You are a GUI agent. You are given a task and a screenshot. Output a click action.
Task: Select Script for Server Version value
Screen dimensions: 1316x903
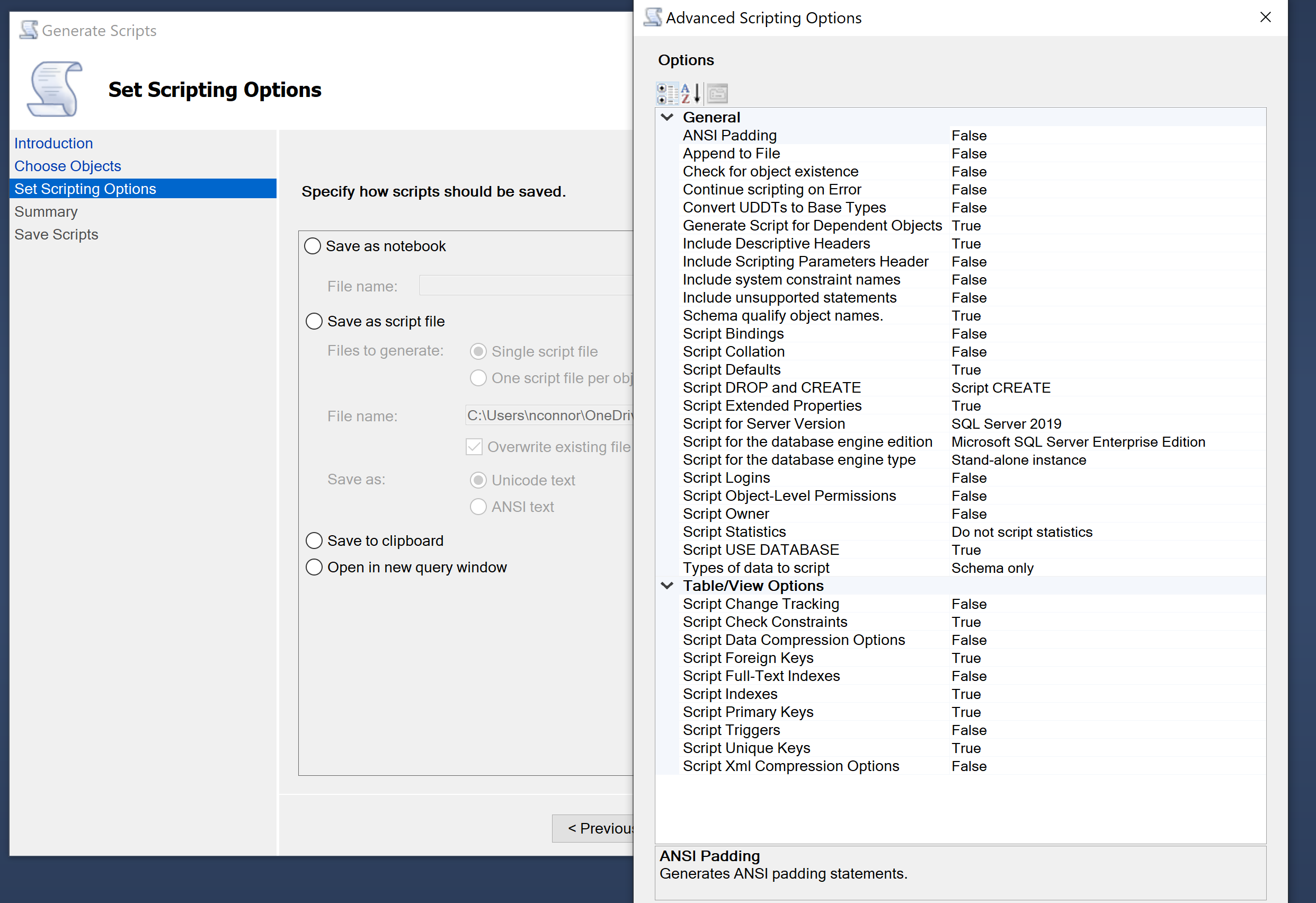coord(1006,424)
